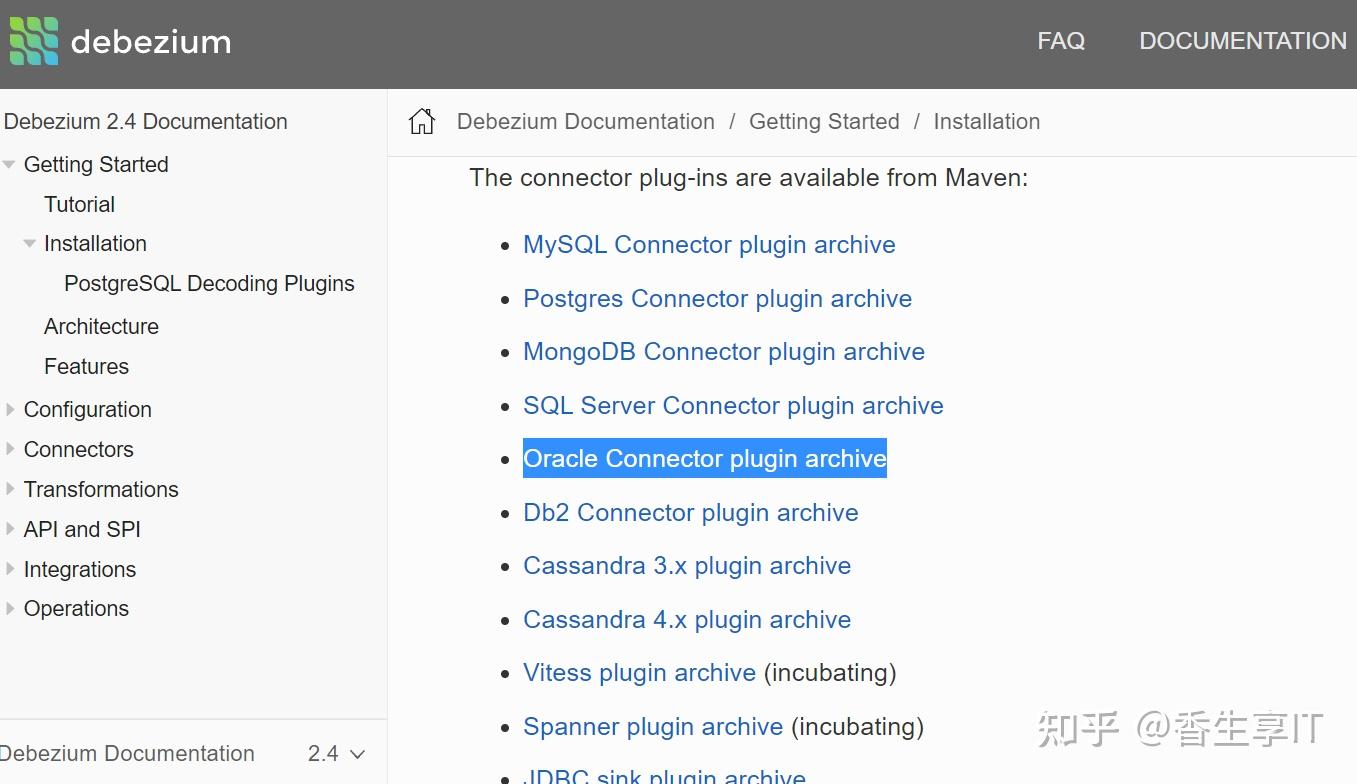The width and height of the screenshot is (1357, 784).
Task: Open the FAQ menu item
Action: point(1061,41)
